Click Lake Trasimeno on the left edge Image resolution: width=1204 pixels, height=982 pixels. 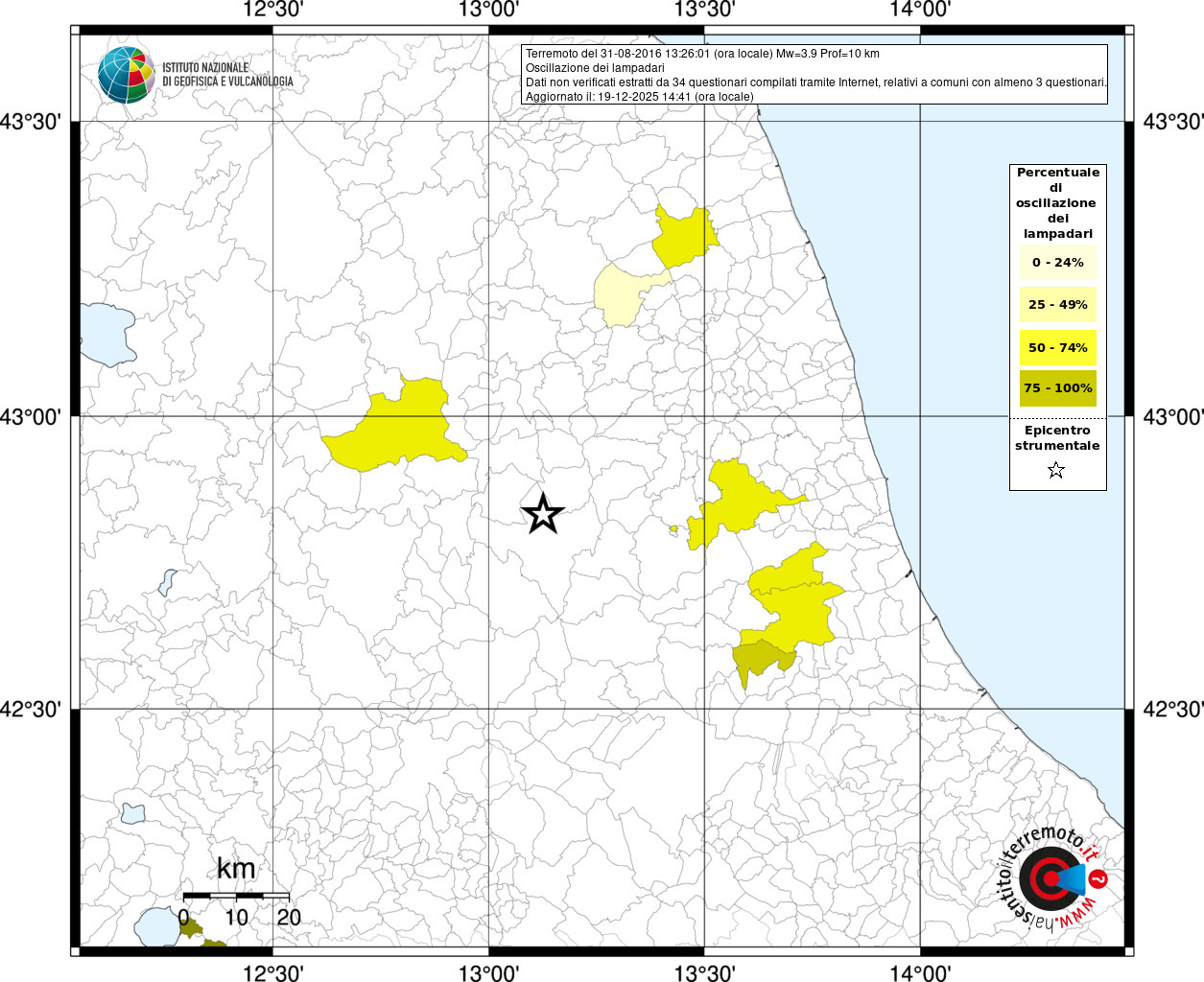[104, 333]
